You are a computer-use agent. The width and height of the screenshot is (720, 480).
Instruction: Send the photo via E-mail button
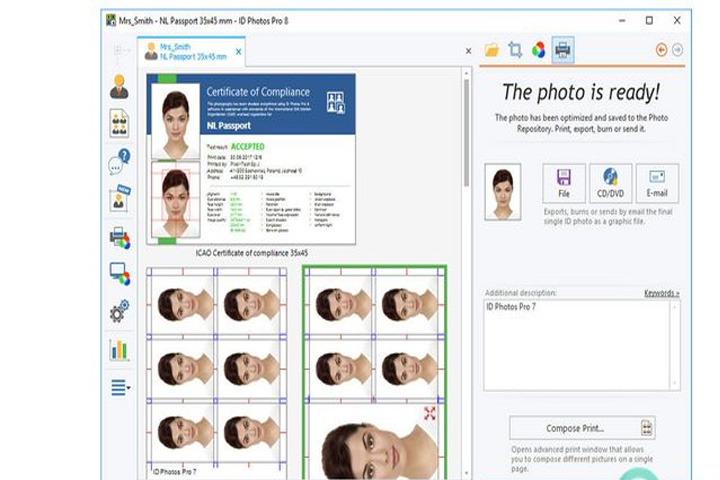tap(657, 183)
